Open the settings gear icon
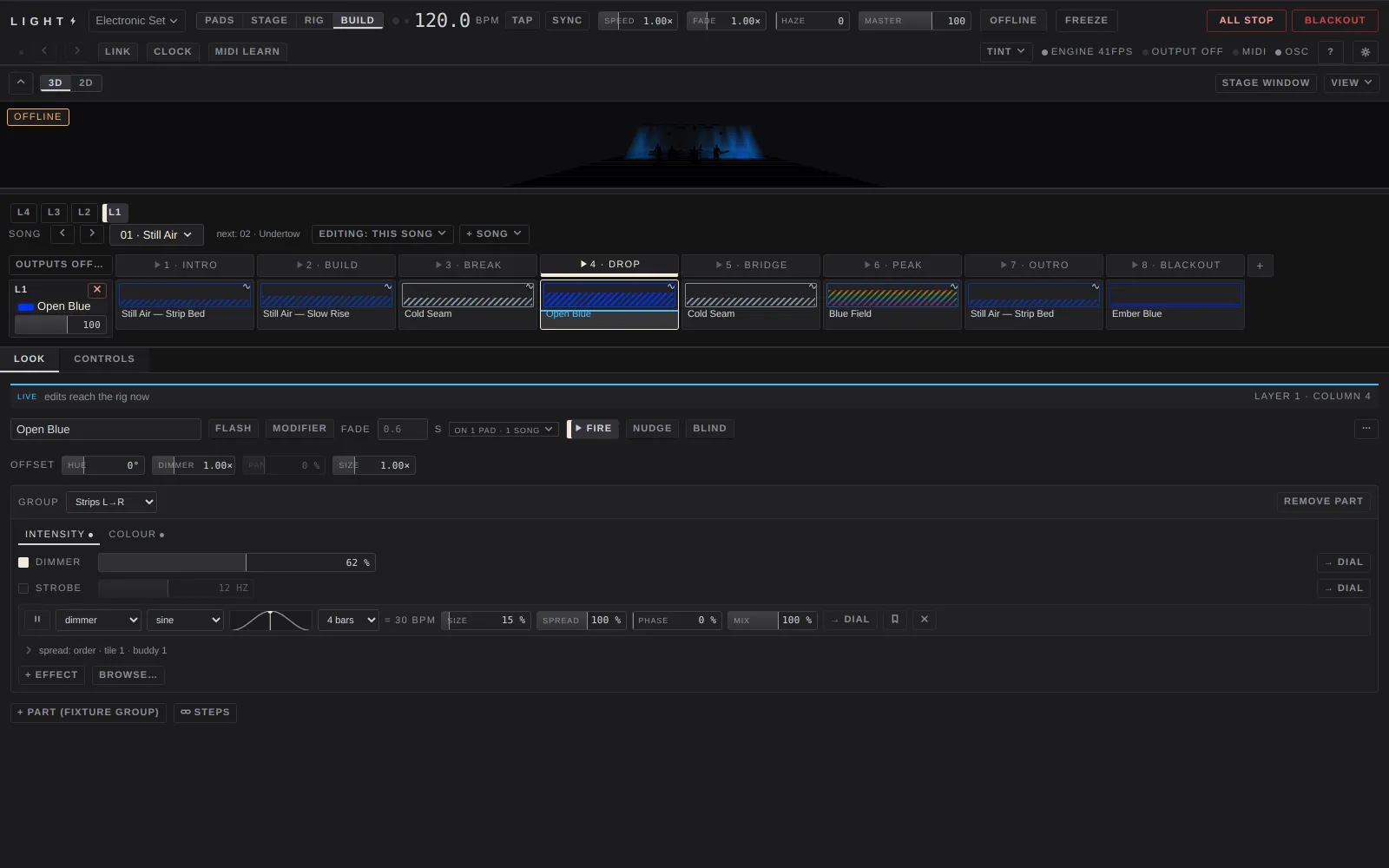This screenshot has width=1389, height=868. tap(1366, 52)
